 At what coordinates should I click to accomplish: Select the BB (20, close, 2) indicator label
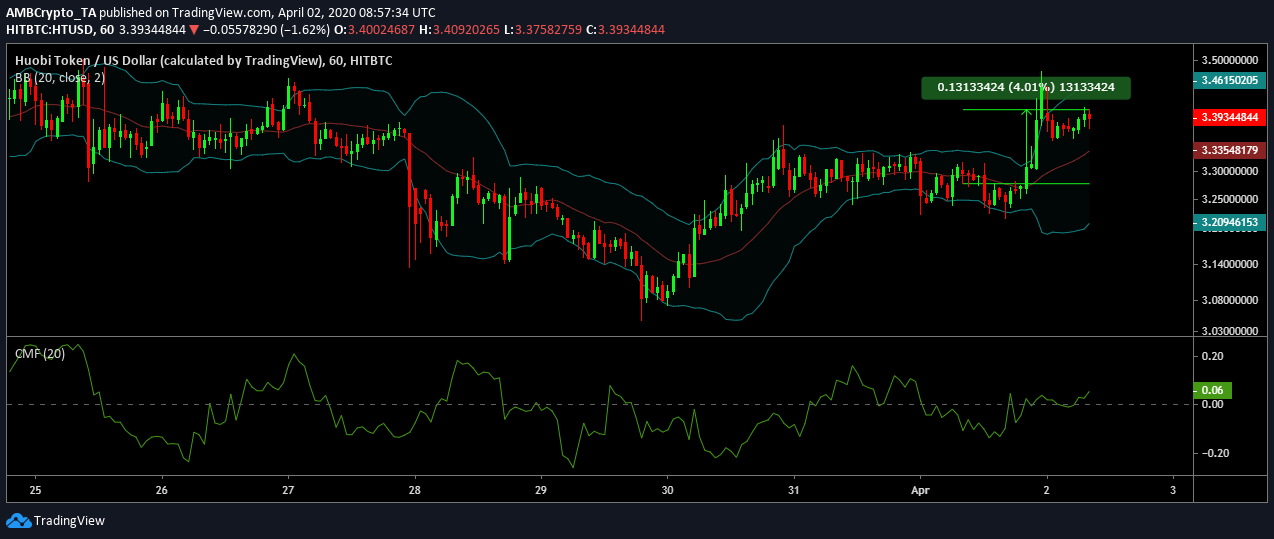59,77
